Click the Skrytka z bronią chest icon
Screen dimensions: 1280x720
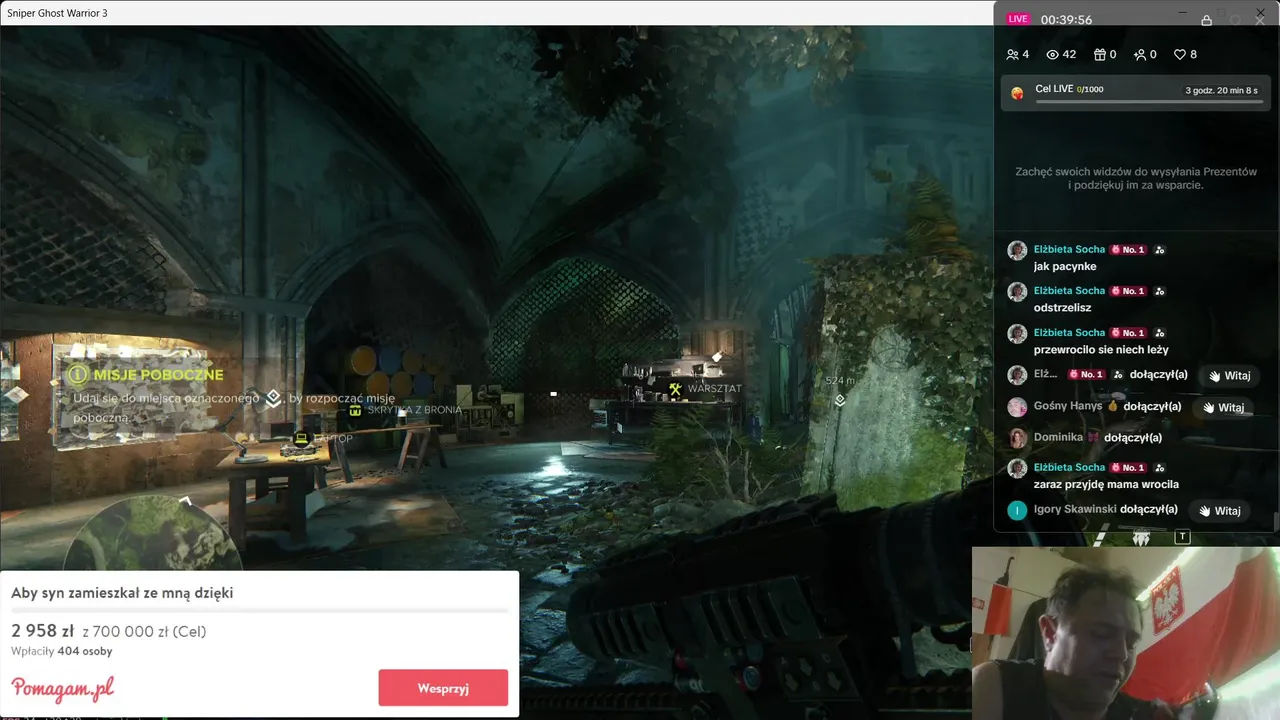355,410
